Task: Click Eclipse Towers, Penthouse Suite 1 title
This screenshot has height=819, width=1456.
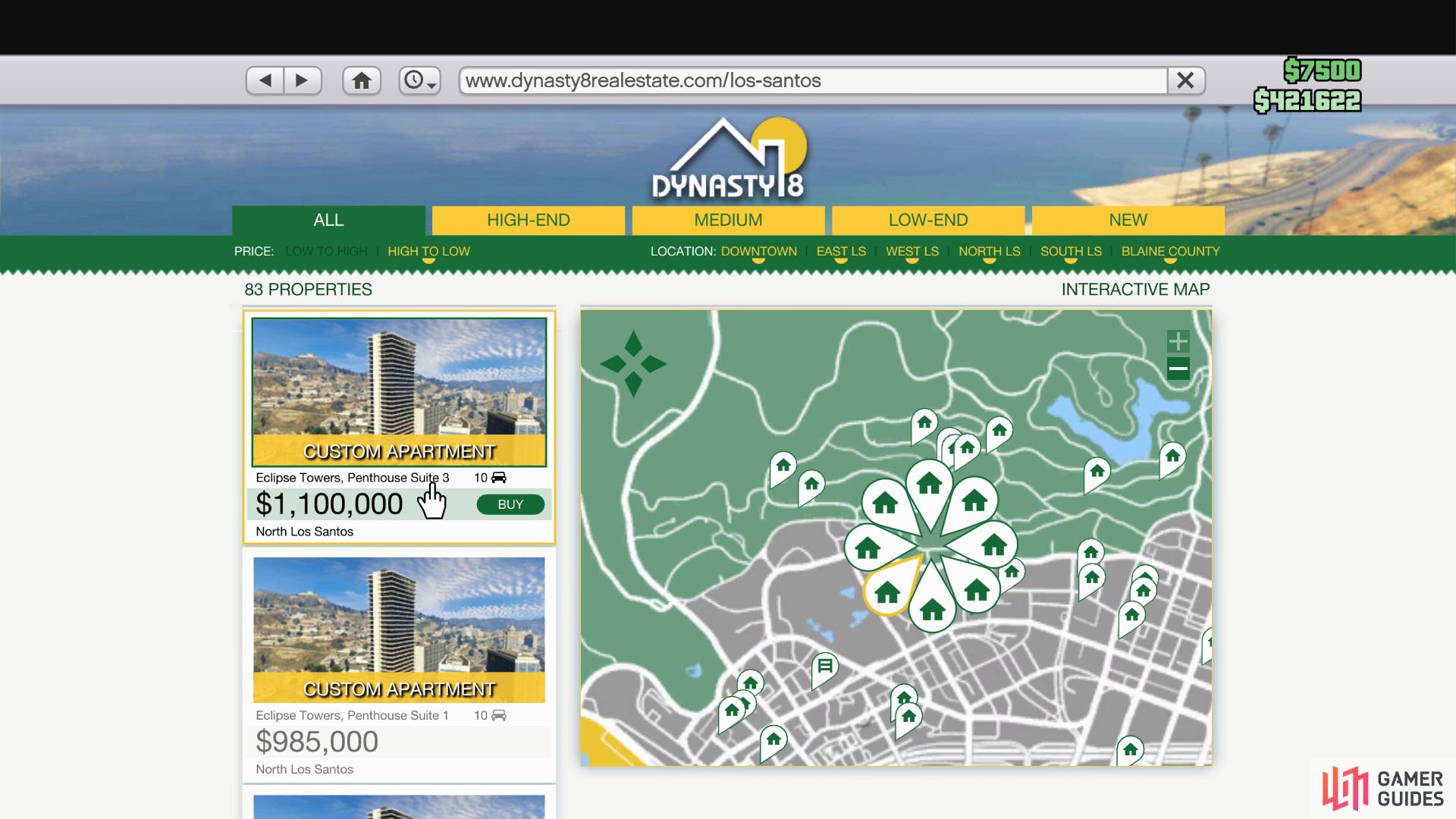Action: click(352, 715)
